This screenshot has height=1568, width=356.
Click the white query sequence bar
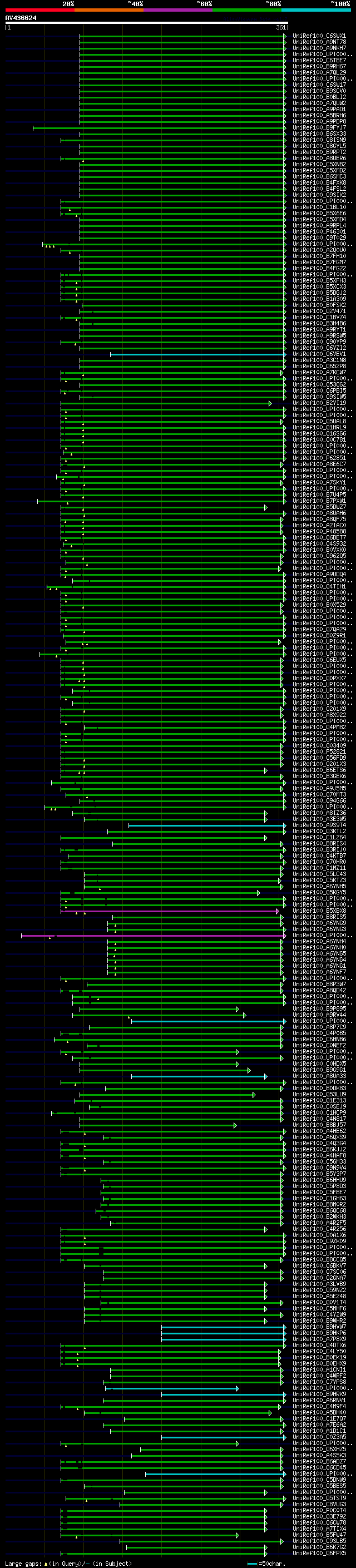(146, 23)
